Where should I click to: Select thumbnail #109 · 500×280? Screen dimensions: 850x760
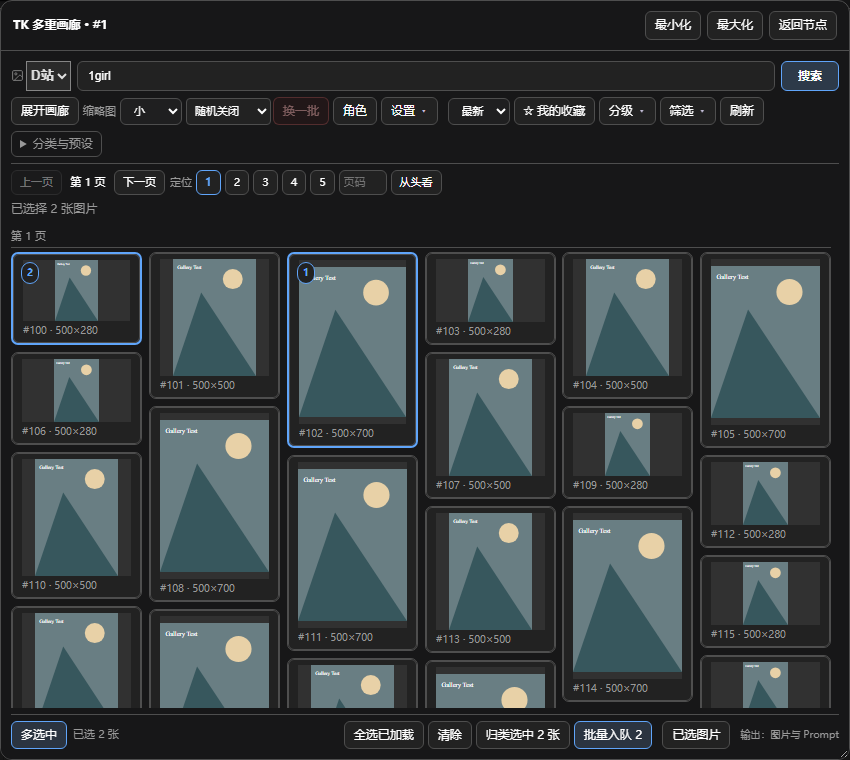(x=627, y=453)
